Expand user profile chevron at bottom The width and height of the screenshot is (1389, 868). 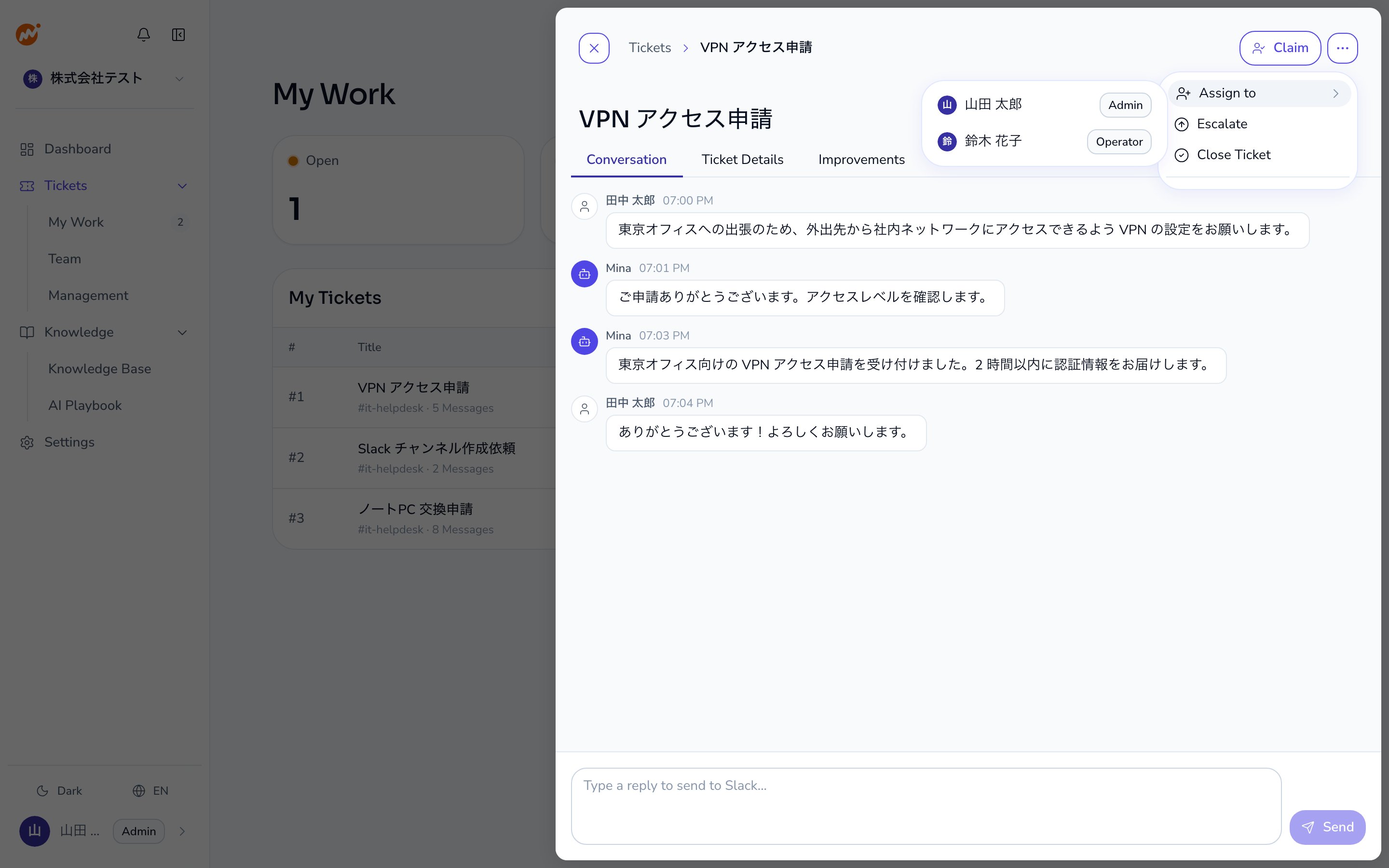[182, 831]
